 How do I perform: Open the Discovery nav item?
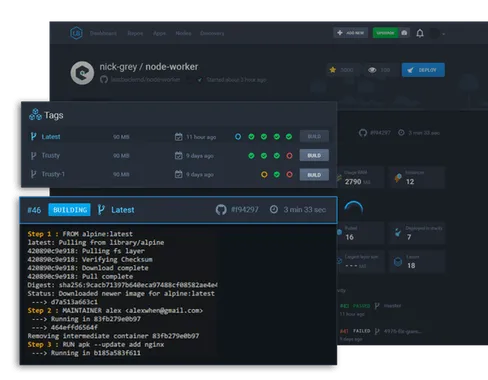coord(212,33)
